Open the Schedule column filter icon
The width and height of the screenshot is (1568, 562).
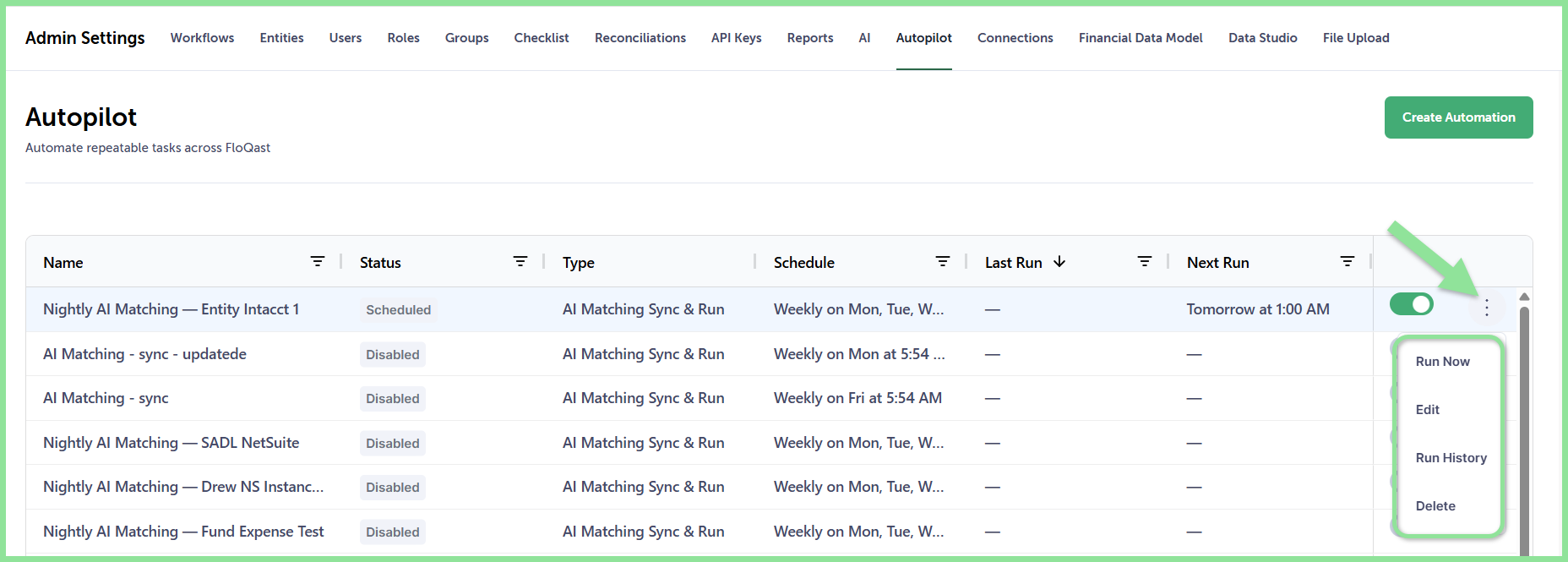pyautogui.click(x=943, y=262)
